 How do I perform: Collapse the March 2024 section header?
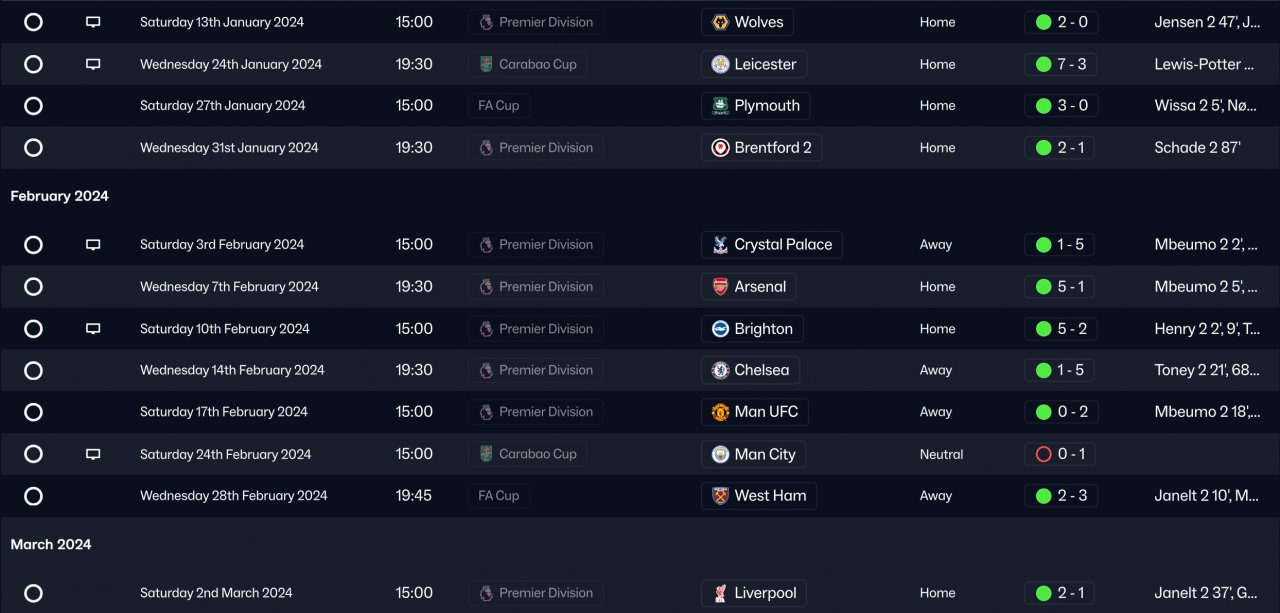[51, 544]
